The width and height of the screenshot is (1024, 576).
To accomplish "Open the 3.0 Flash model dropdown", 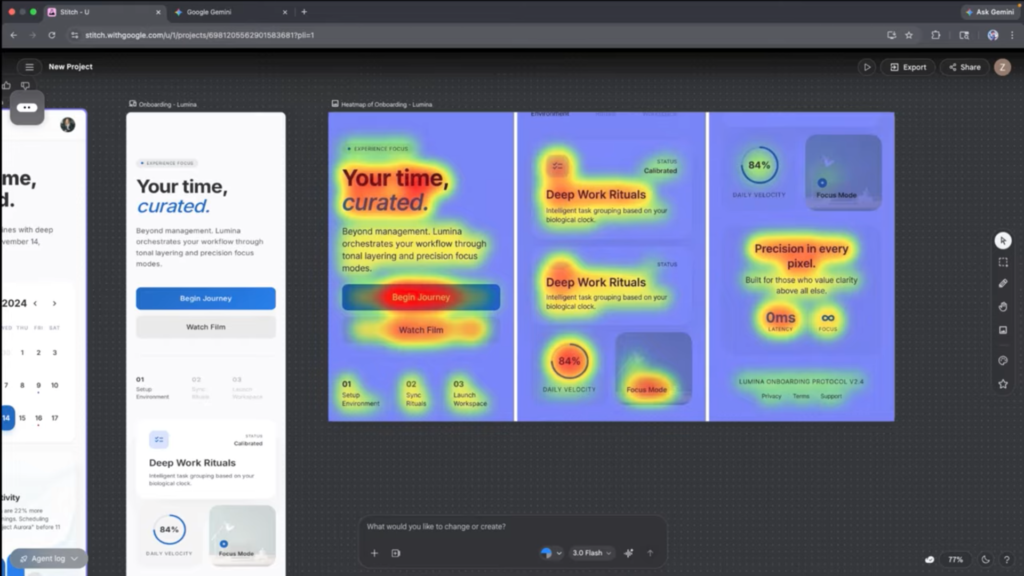I will pyautogui.click(x=592, y=553).
